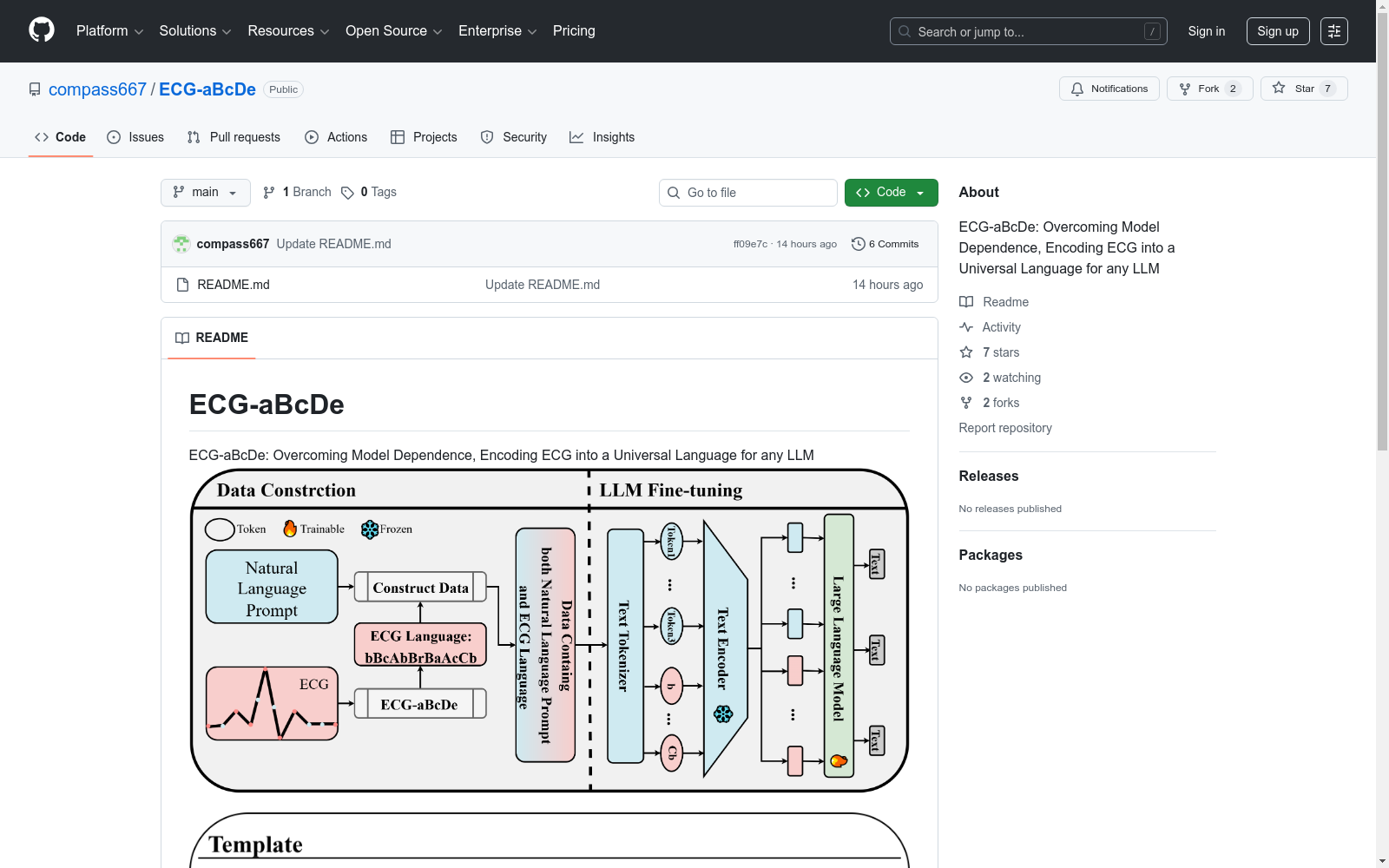Switch to the Issues tab

(135, 137)
